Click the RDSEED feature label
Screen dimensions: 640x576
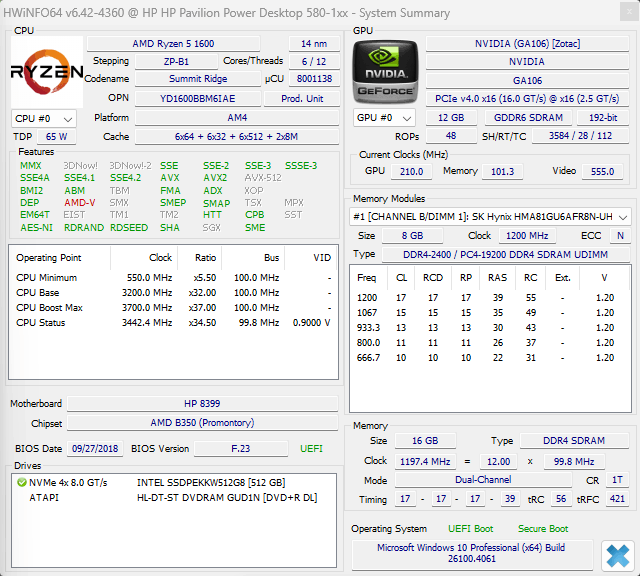click(x=129, y=228)
